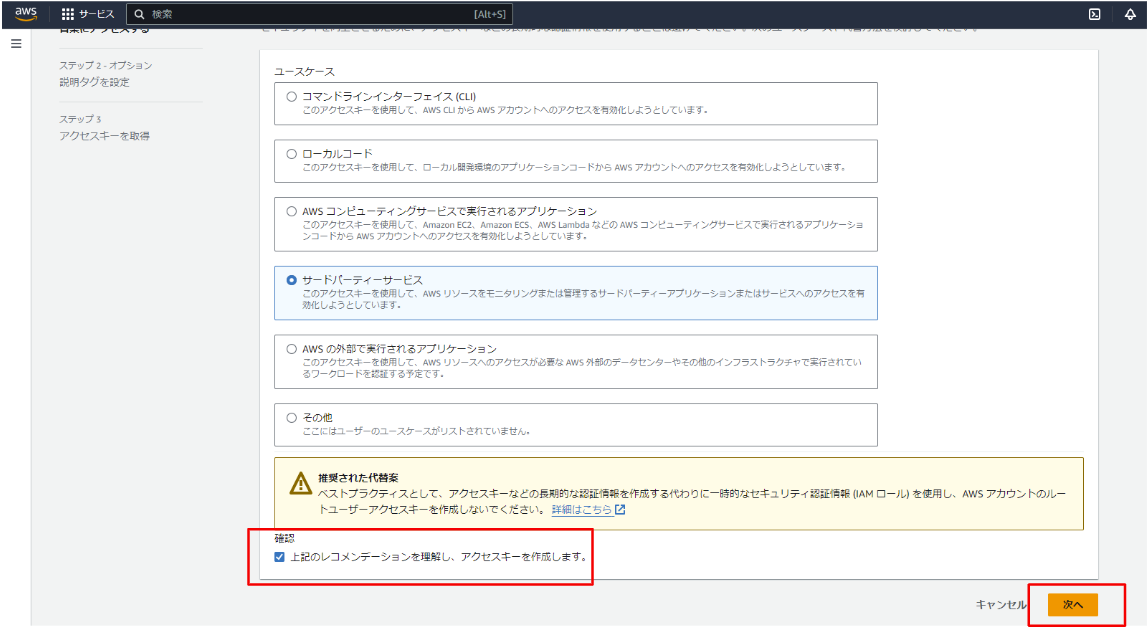Toggle the 上記のレコメンデーションを理解し confirmation checkbox
1147x634 pixels.
(279, 556)
